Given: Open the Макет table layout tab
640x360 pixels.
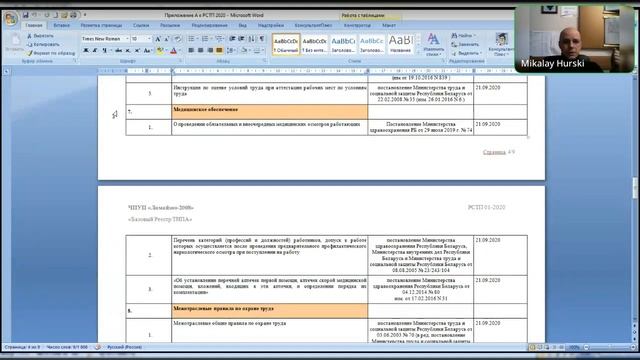Looking at the screenshot, I should click(x=389, y=25).
